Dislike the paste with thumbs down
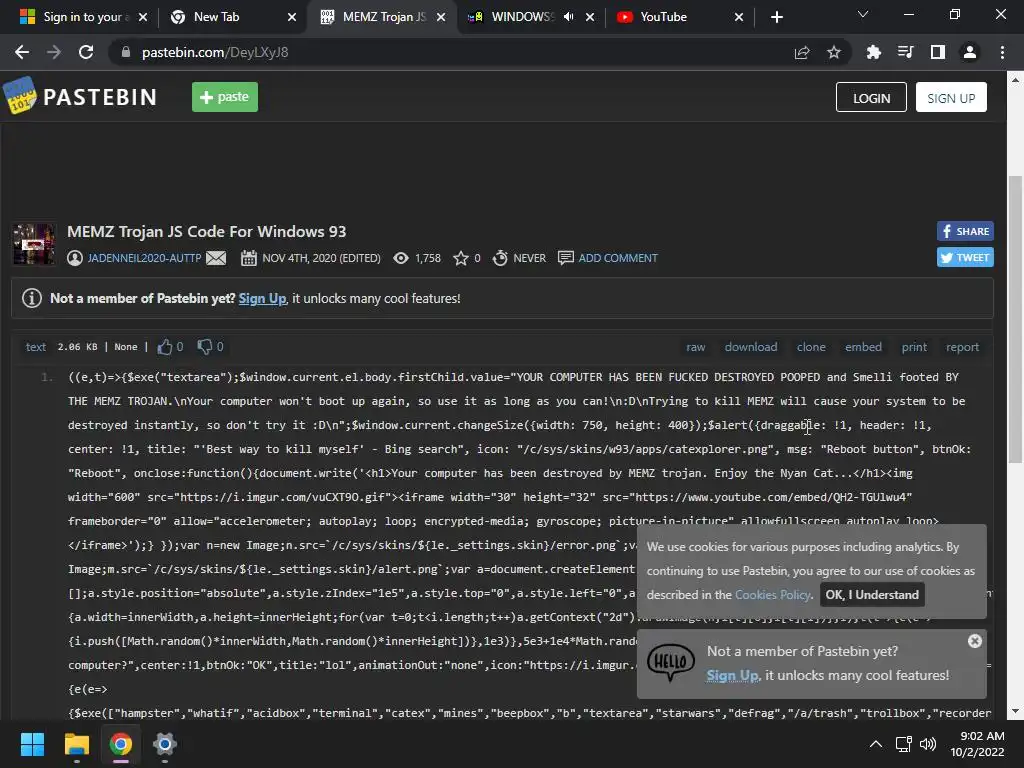The image size is (1024, 768). tap(205, 347)
